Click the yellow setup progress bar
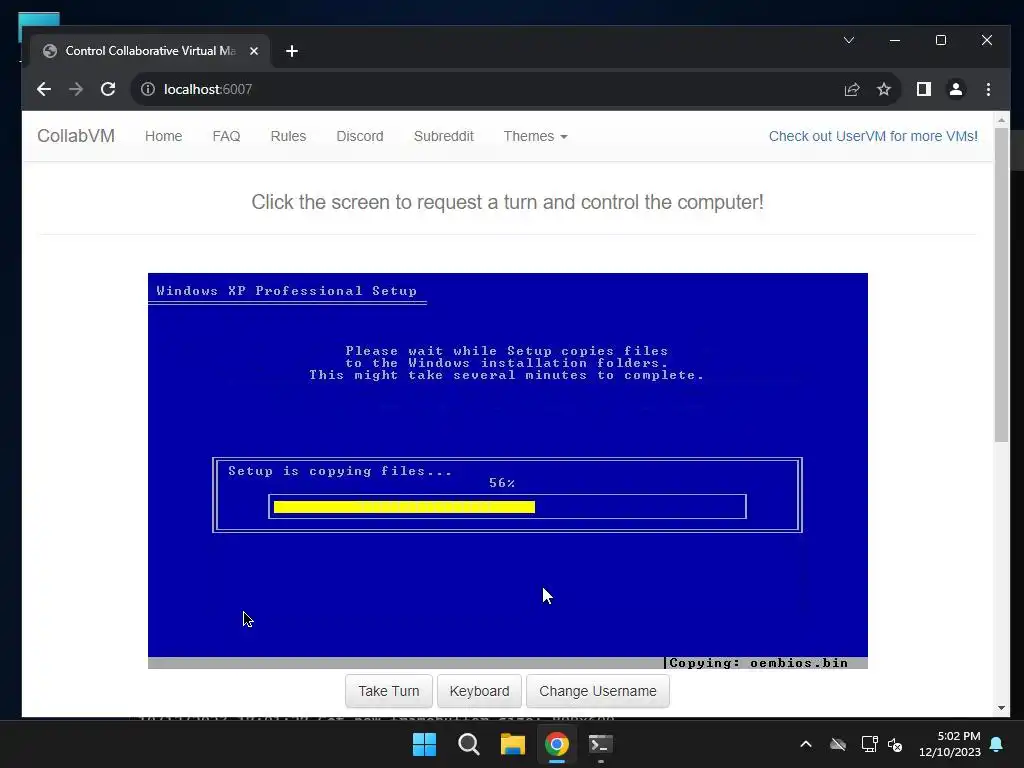1024x768 pixels. click(404, 507)
